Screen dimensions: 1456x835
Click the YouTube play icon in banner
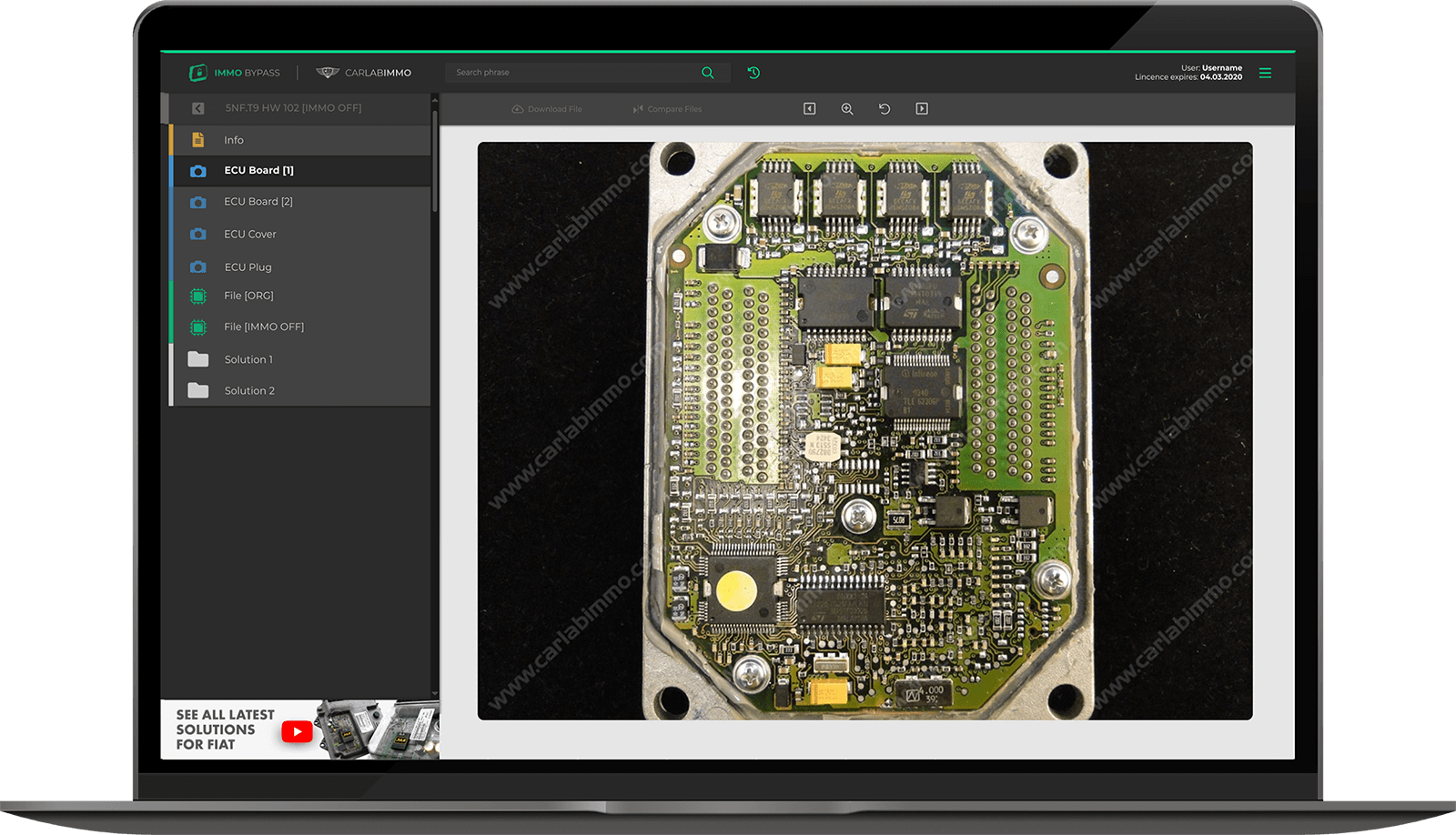(297, 731)
